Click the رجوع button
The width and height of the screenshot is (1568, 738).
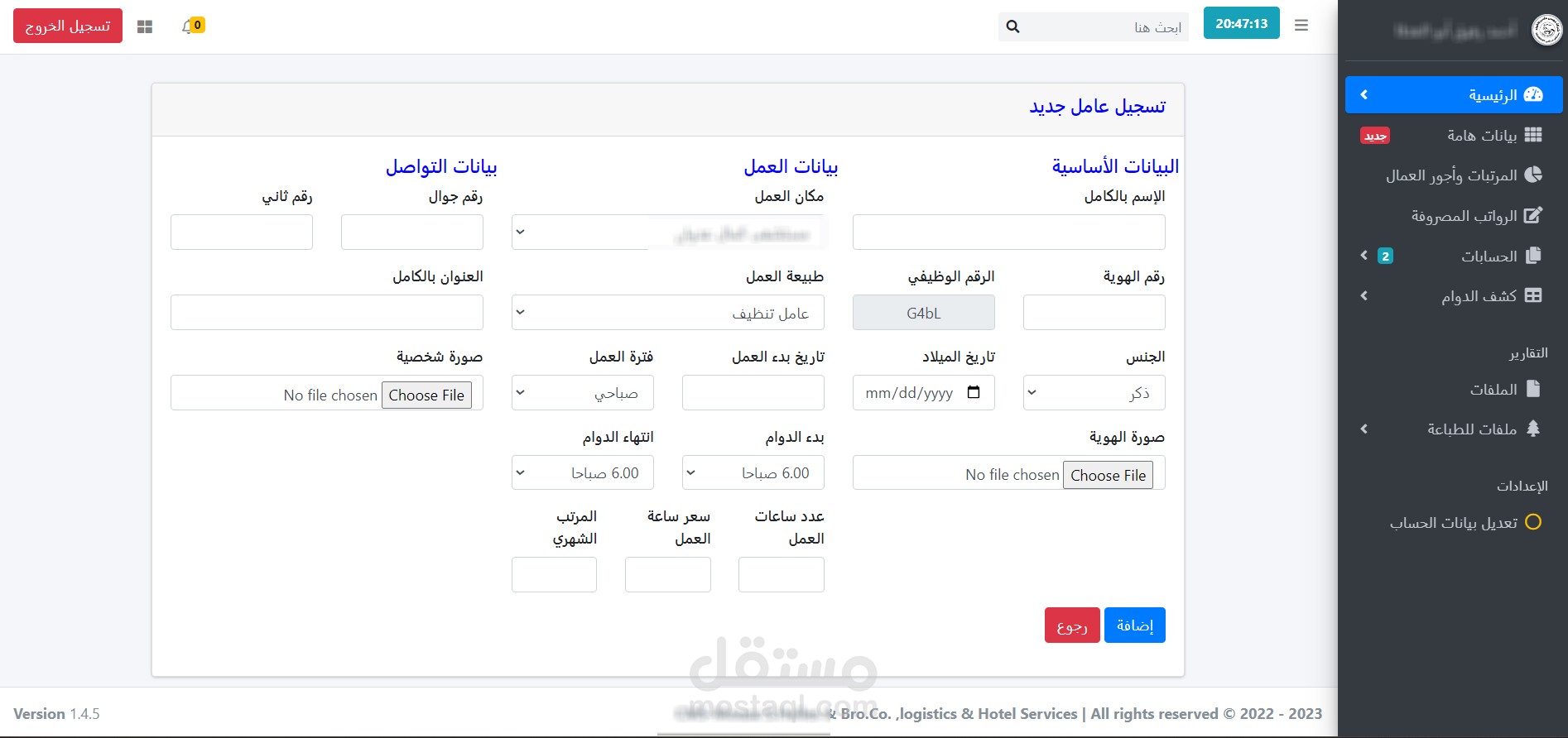coord(1072,625)
